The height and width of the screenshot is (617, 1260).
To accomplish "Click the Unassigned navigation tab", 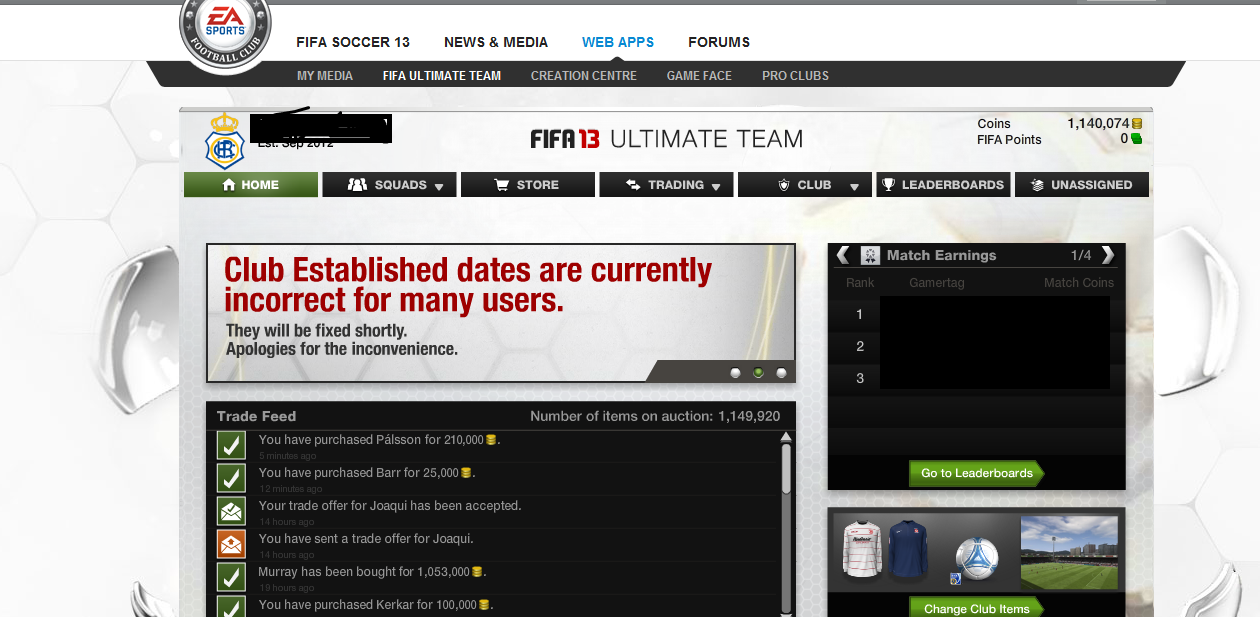I will point(1082,185).
